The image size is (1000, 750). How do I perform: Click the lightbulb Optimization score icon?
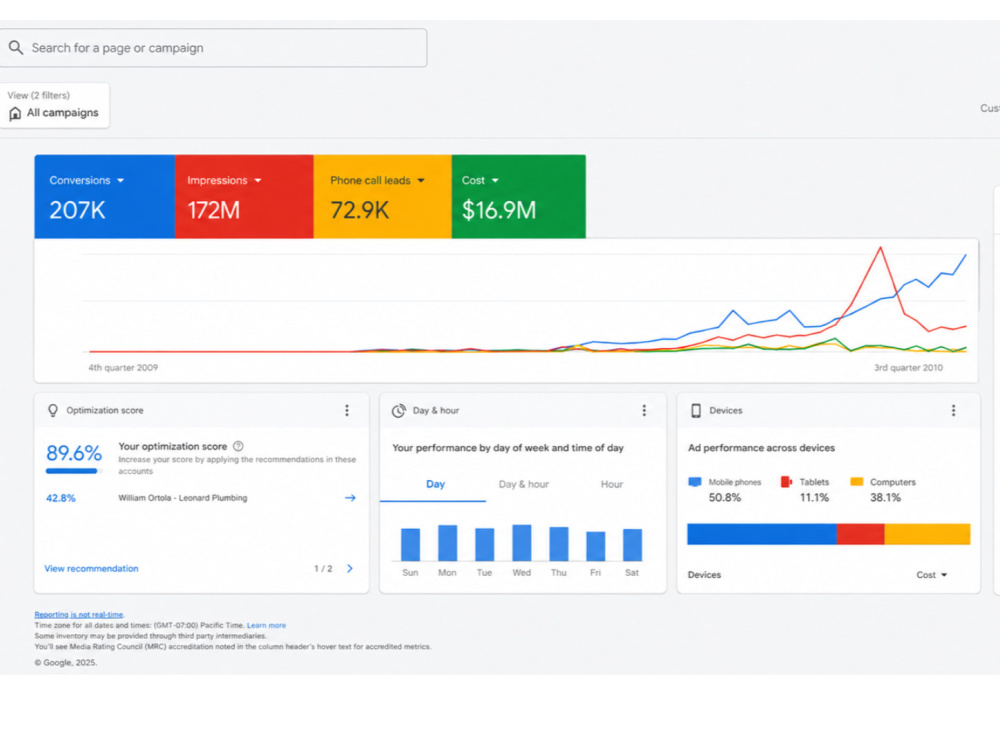point(53,410)
